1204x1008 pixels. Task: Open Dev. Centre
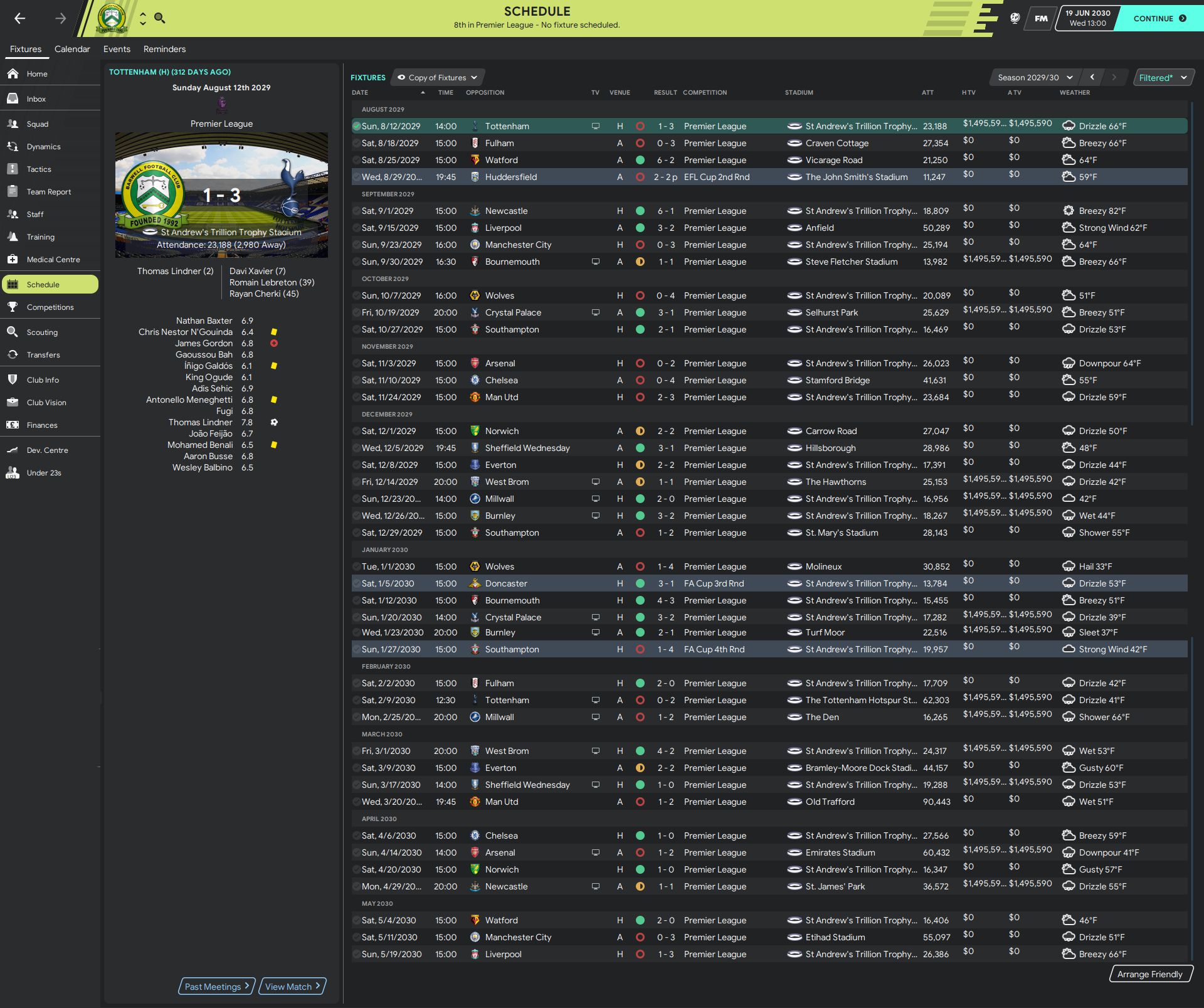(x=50, y=450)
